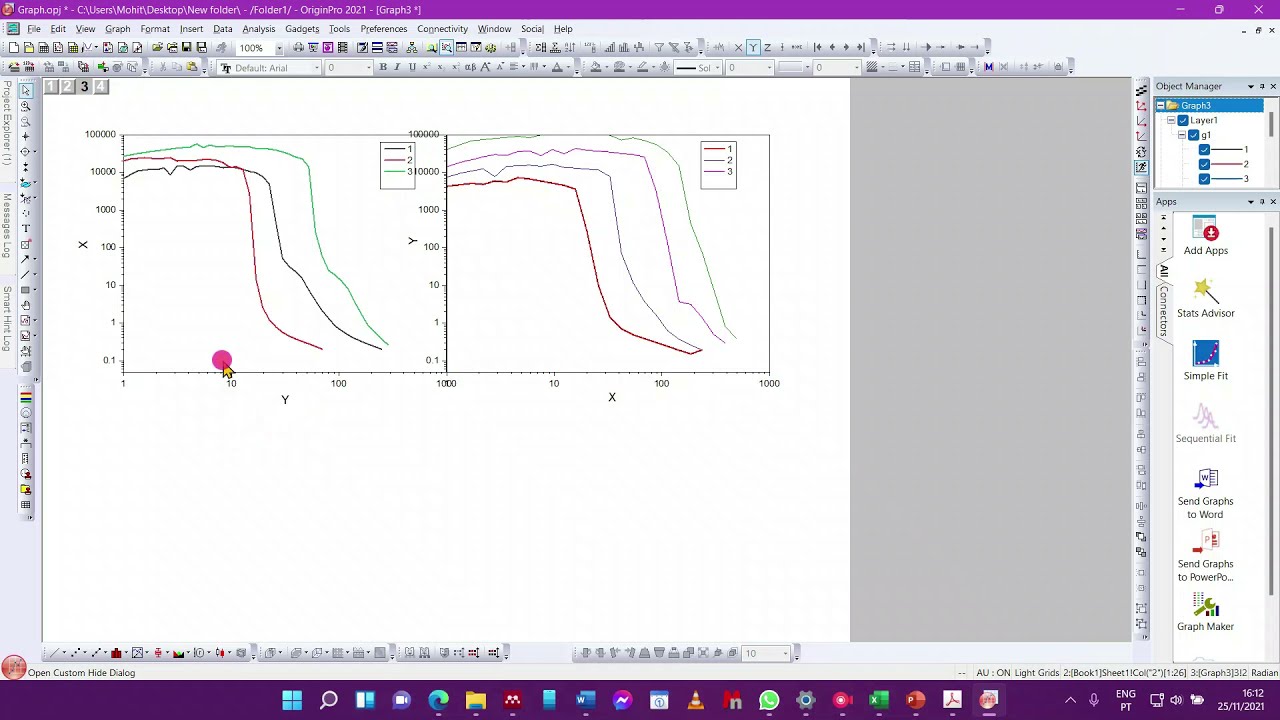Screen dimensions: 1280x720
Task: Click the Print icon in toolbar
Action: click(298, 47)
